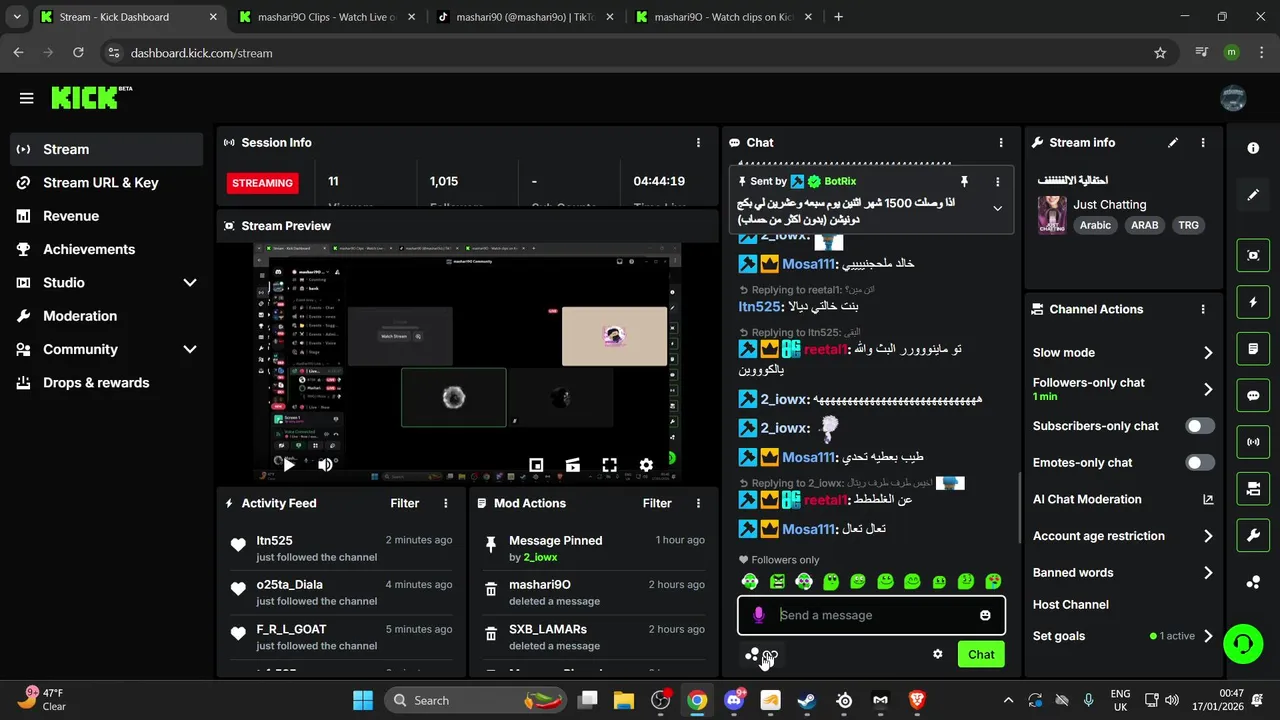Open Stream URL & Key page

[x=106, y=183]
